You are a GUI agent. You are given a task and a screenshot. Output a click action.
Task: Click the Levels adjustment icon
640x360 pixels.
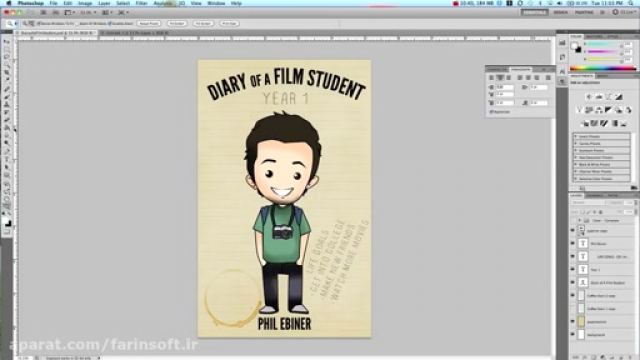click(x=599, y=97)
